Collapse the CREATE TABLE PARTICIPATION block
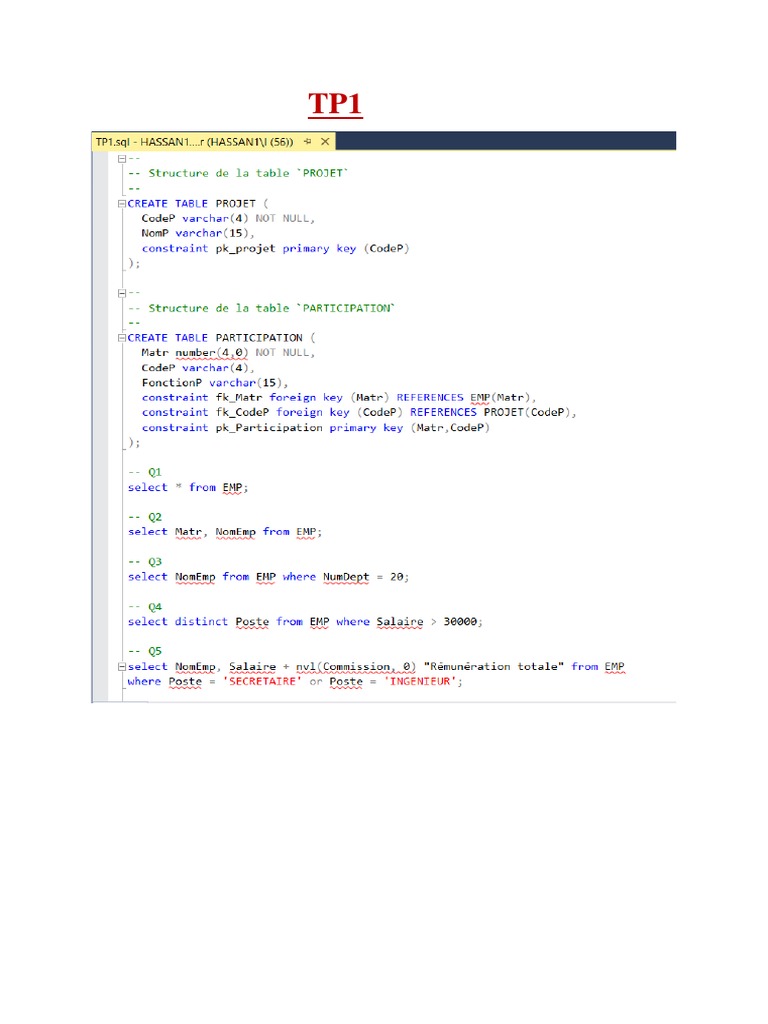This screenshot has width=768, height=1024. [x=121, y=338]
